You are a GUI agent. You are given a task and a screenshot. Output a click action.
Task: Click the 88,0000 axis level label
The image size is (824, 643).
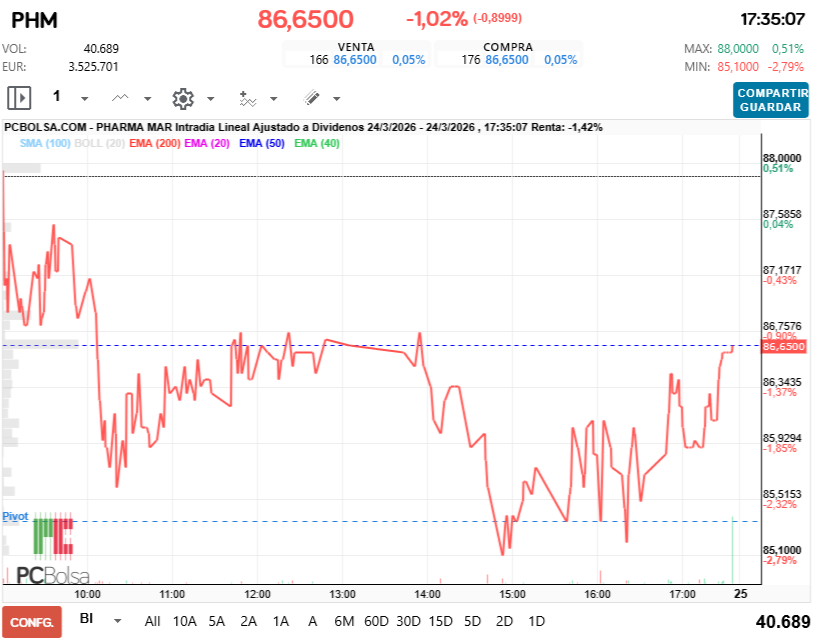click(x=782, y=158)
